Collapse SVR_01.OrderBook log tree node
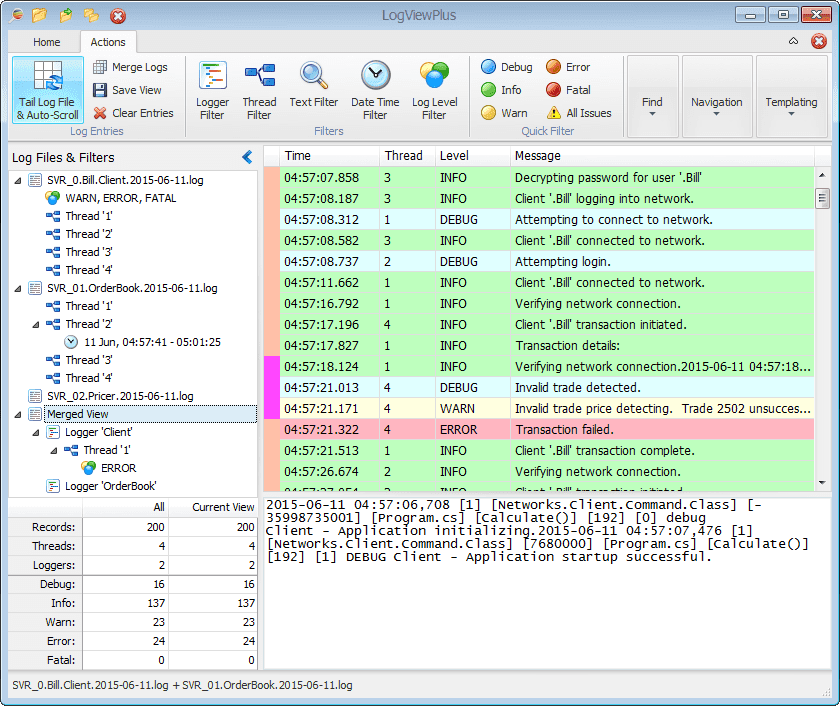 (x=18, y=289)
